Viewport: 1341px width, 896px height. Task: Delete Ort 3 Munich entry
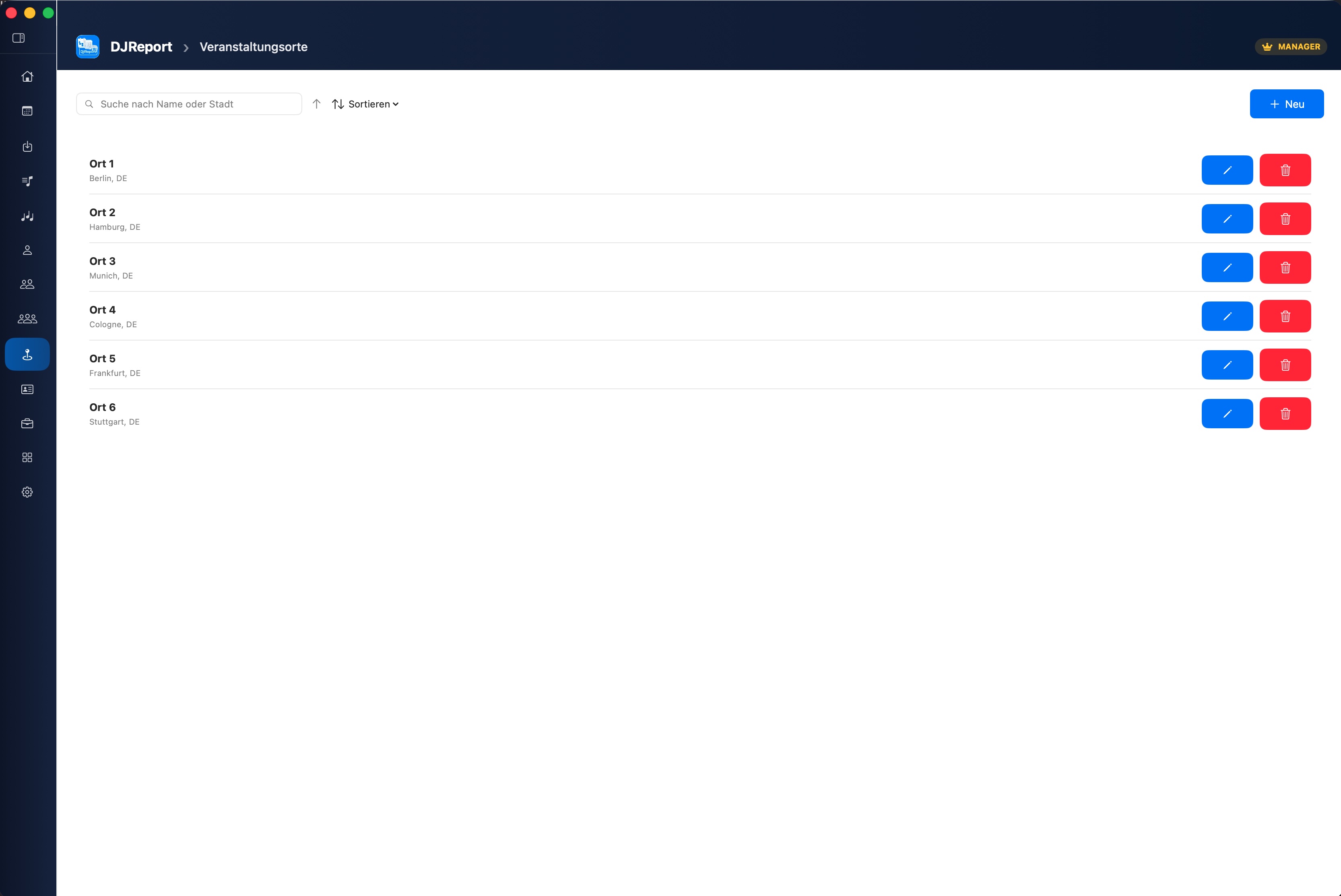(x=1285, y=267)
